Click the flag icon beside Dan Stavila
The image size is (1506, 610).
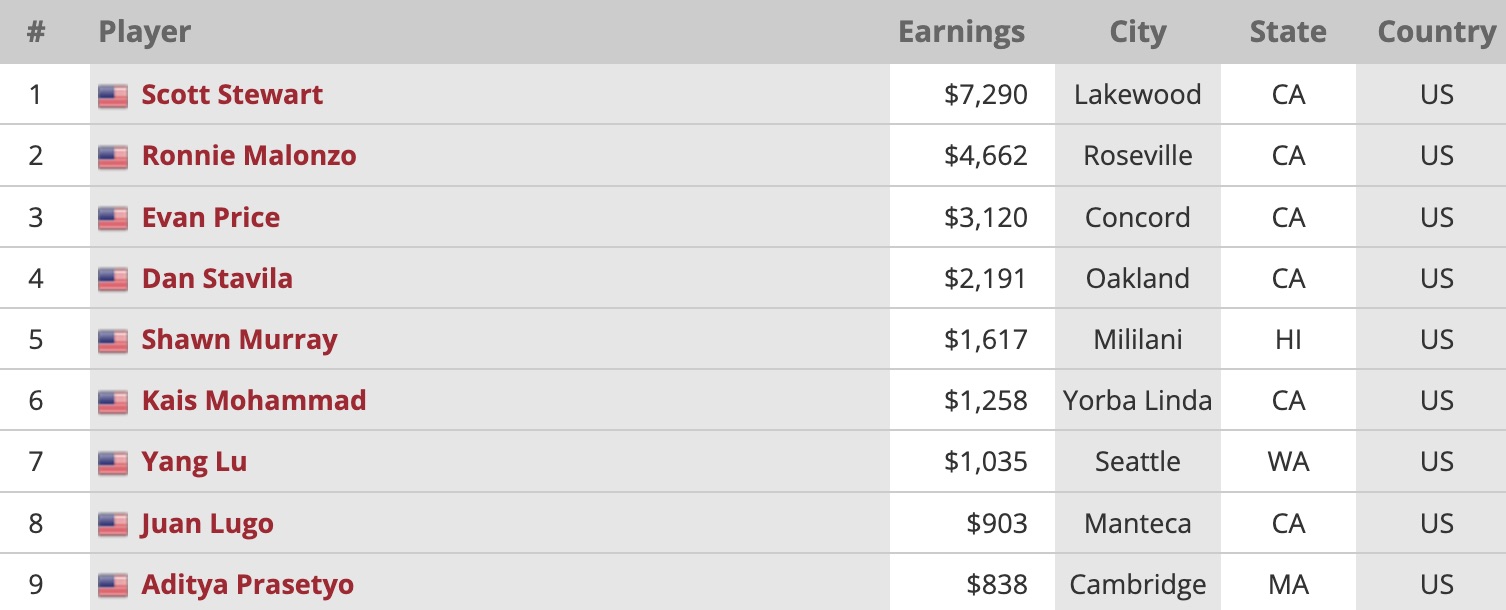click(x=113, y=279)
